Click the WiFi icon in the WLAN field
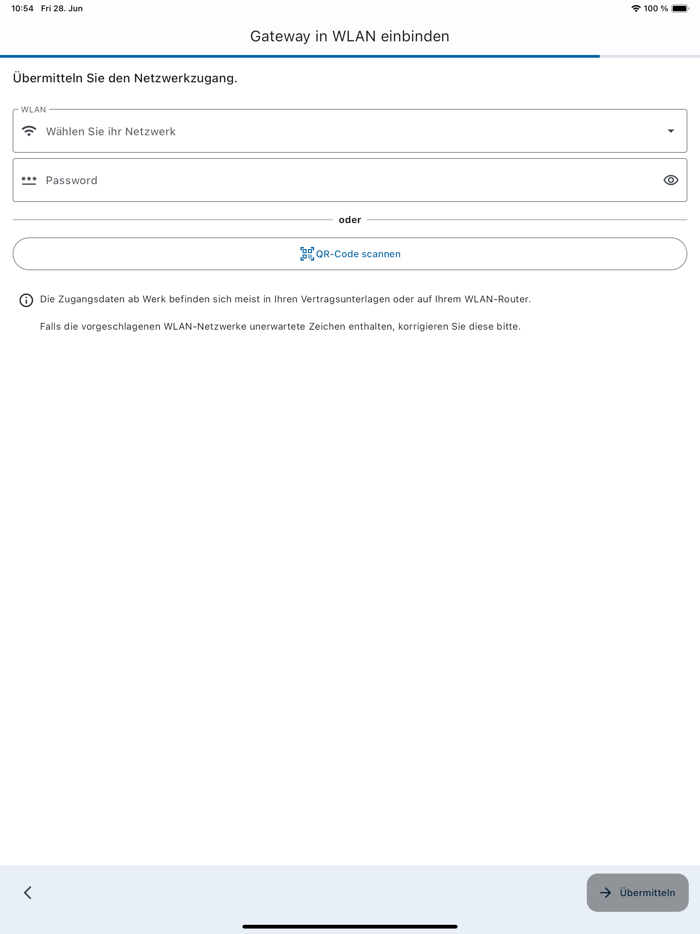This screenshot has height=934, width=700. coord(30,130)
